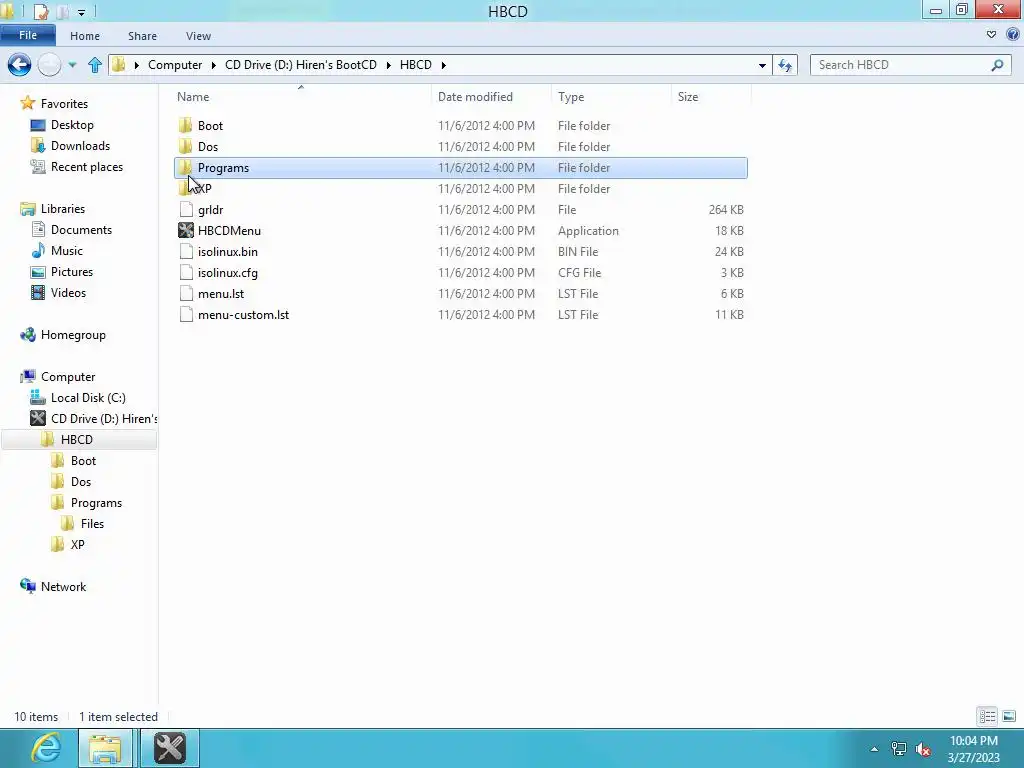The image size is (1024, 768).
Task: Select the Programs folder in file list
Action: click(460, 168)
